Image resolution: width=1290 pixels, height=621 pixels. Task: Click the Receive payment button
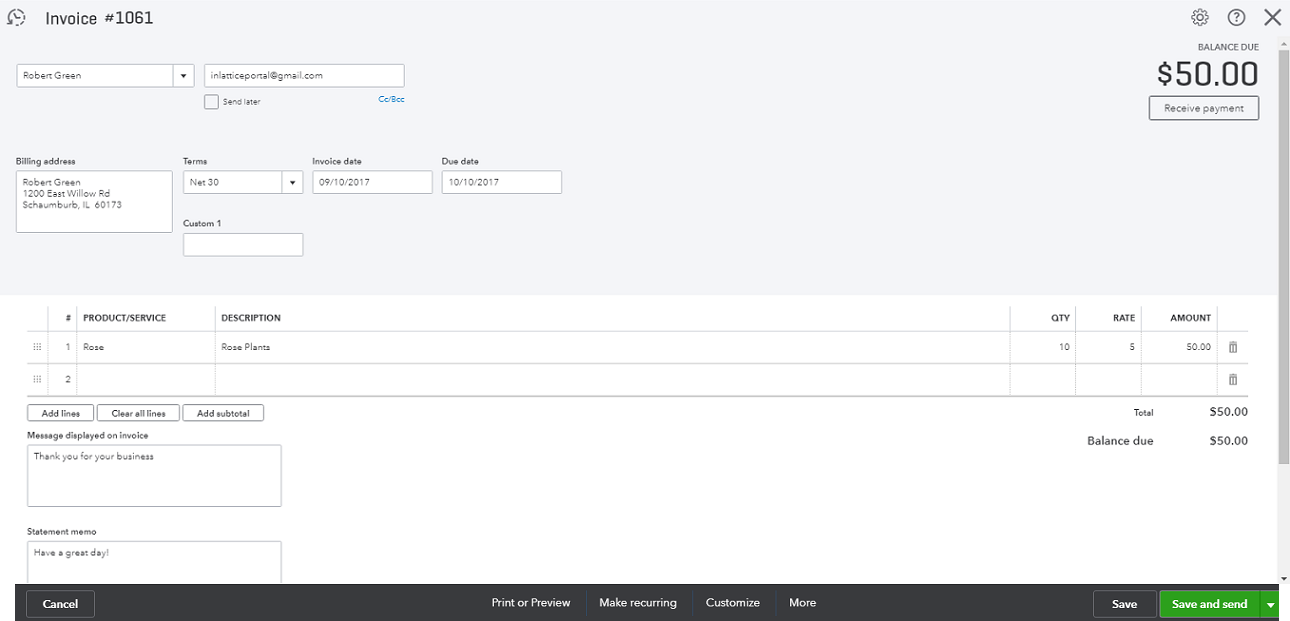[x=1203, y=108]
